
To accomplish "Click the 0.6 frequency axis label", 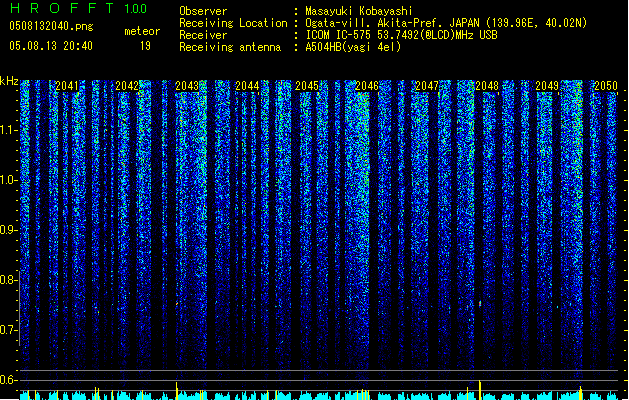I will tap(9, 380).
